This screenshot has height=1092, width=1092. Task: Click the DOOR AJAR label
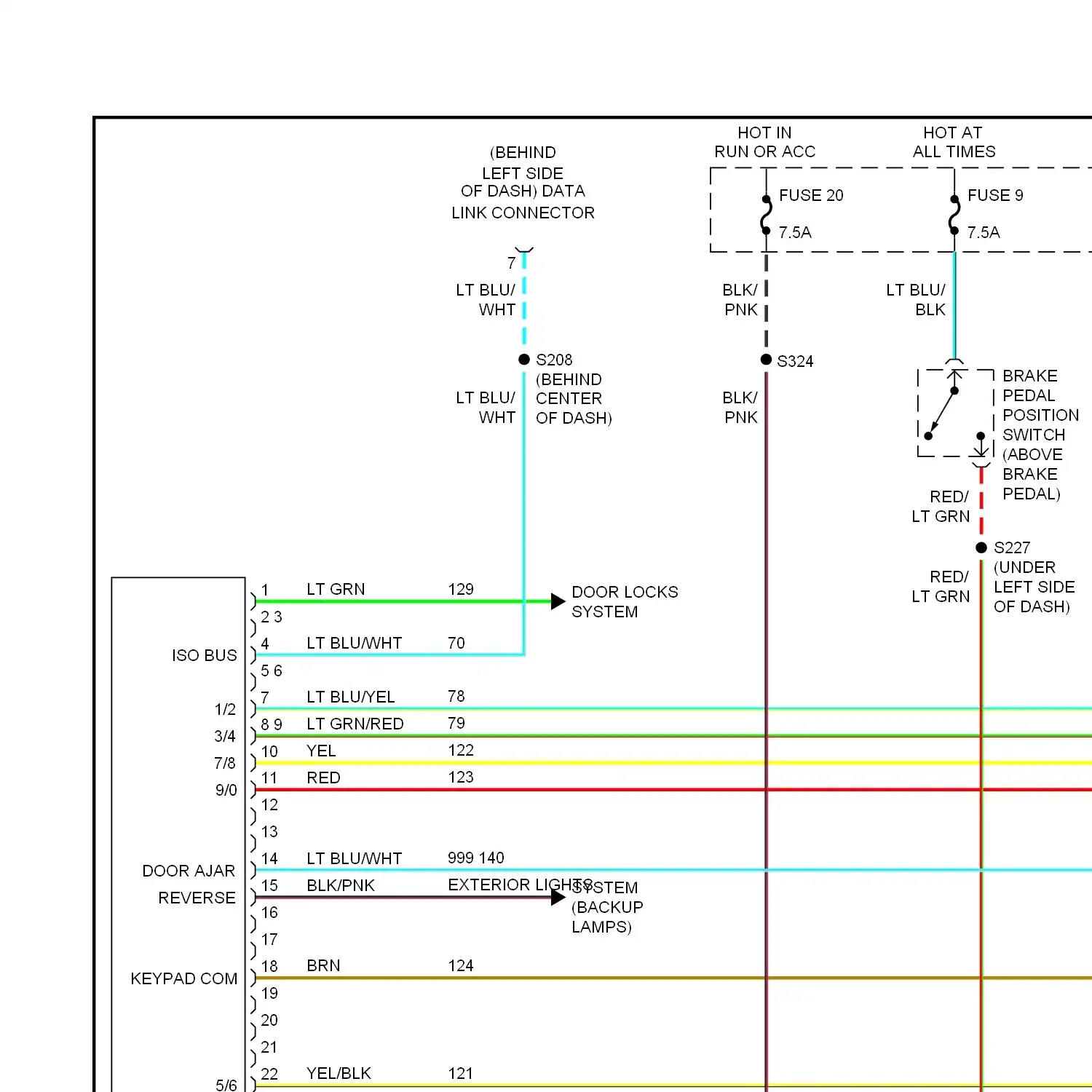pyautogui.click(x=189, y=871)
